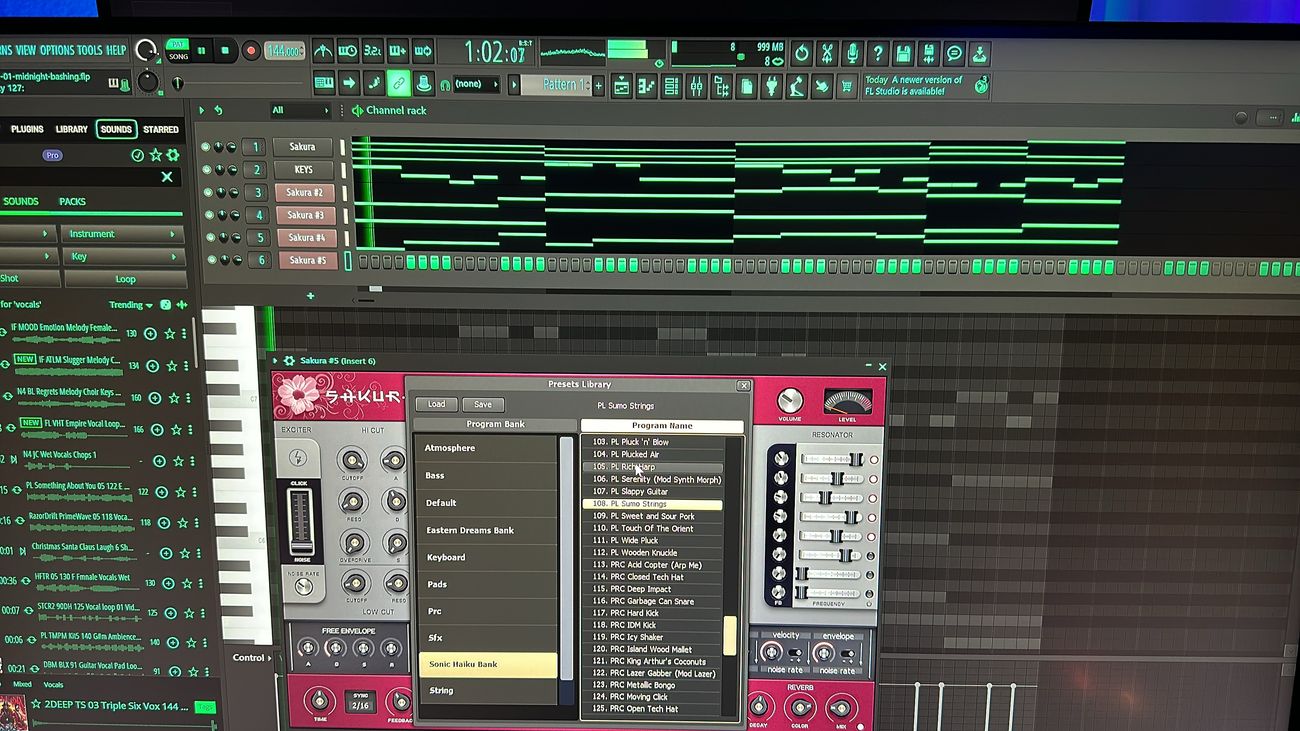The image size is (1300, 731).
Task: Toggle mute LED for Sakura #3 channel
Action: click(209, 215)
